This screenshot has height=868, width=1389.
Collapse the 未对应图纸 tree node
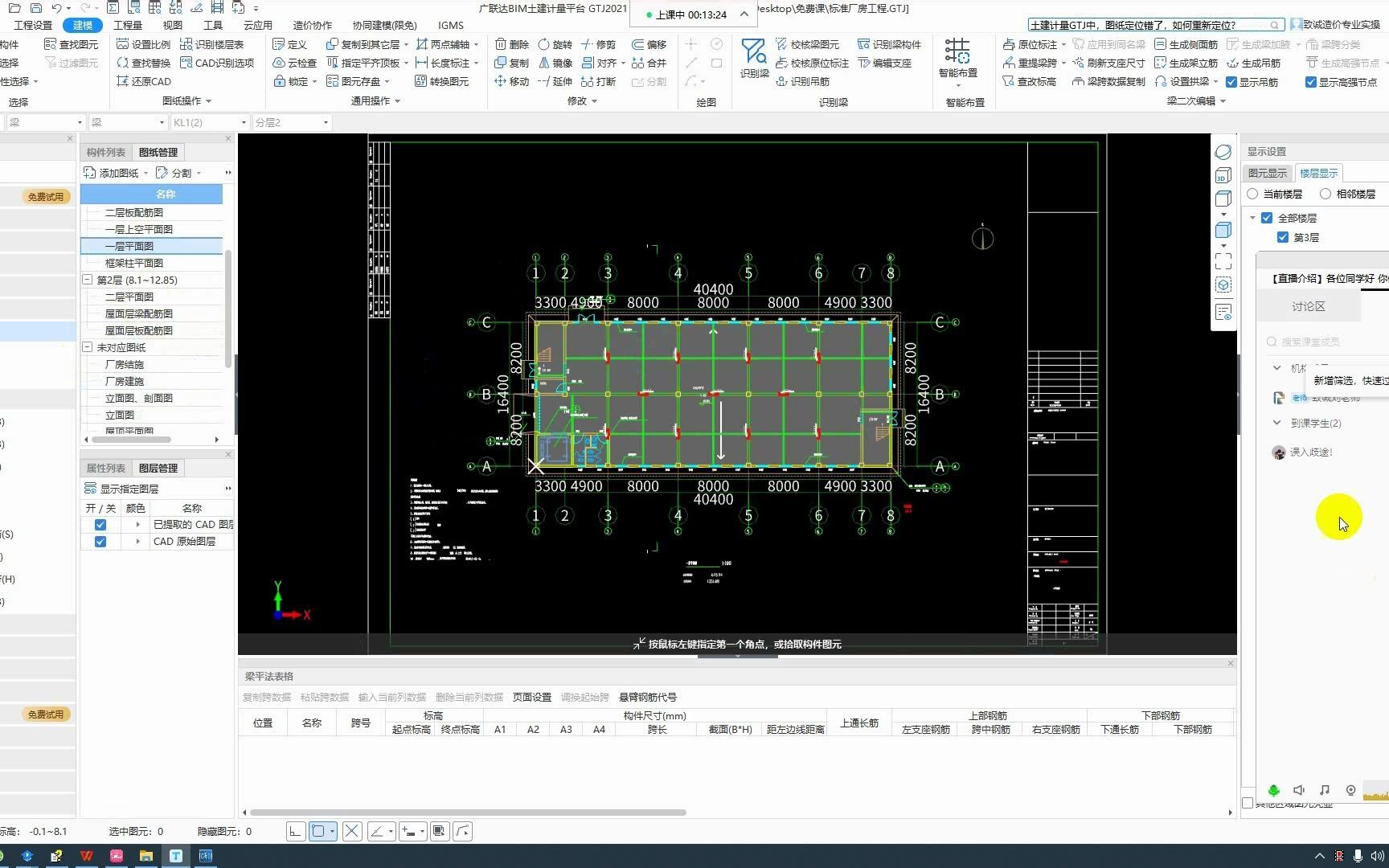pyautogui.click(x=88, y=347)
